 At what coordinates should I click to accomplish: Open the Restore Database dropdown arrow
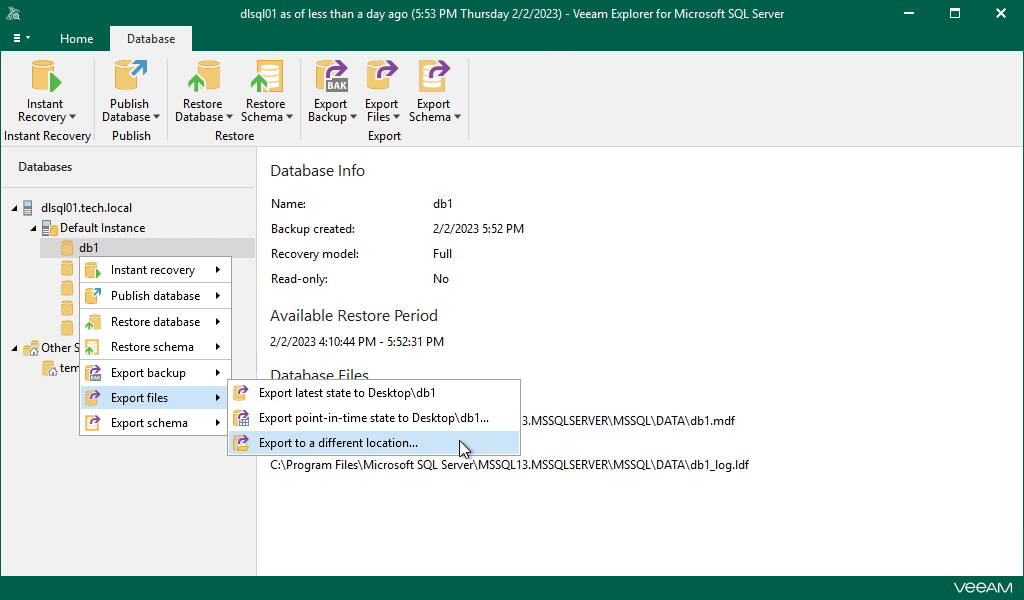pyautogui.click(x=230, y=118)
